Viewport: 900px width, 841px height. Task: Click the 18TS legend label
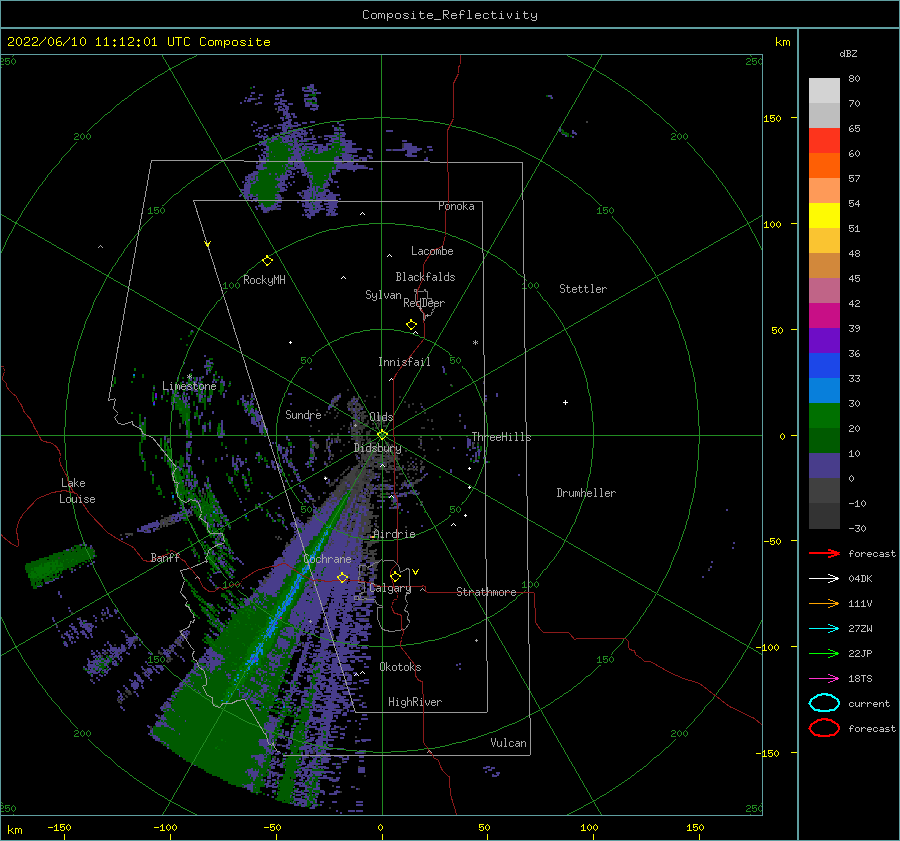[x=860, y=679]
